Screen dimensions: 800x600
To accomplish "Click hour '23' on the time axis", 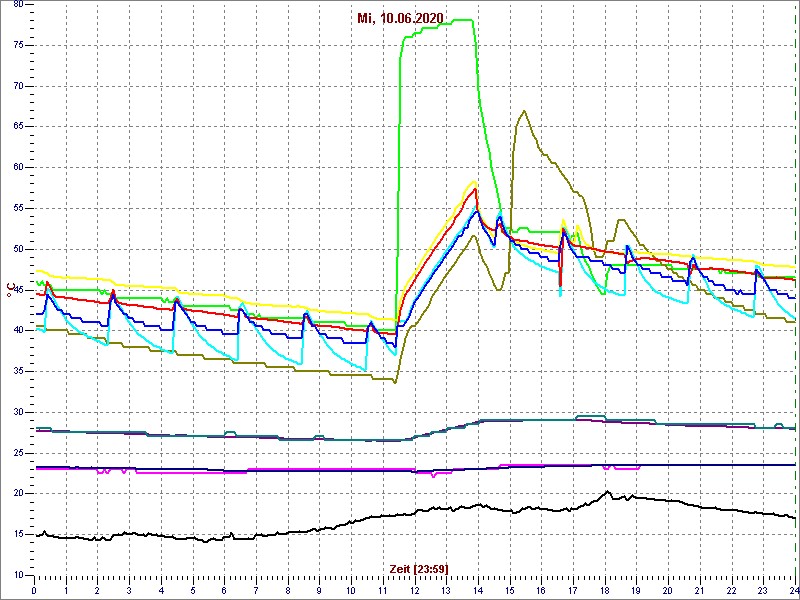I will point(763,591).
